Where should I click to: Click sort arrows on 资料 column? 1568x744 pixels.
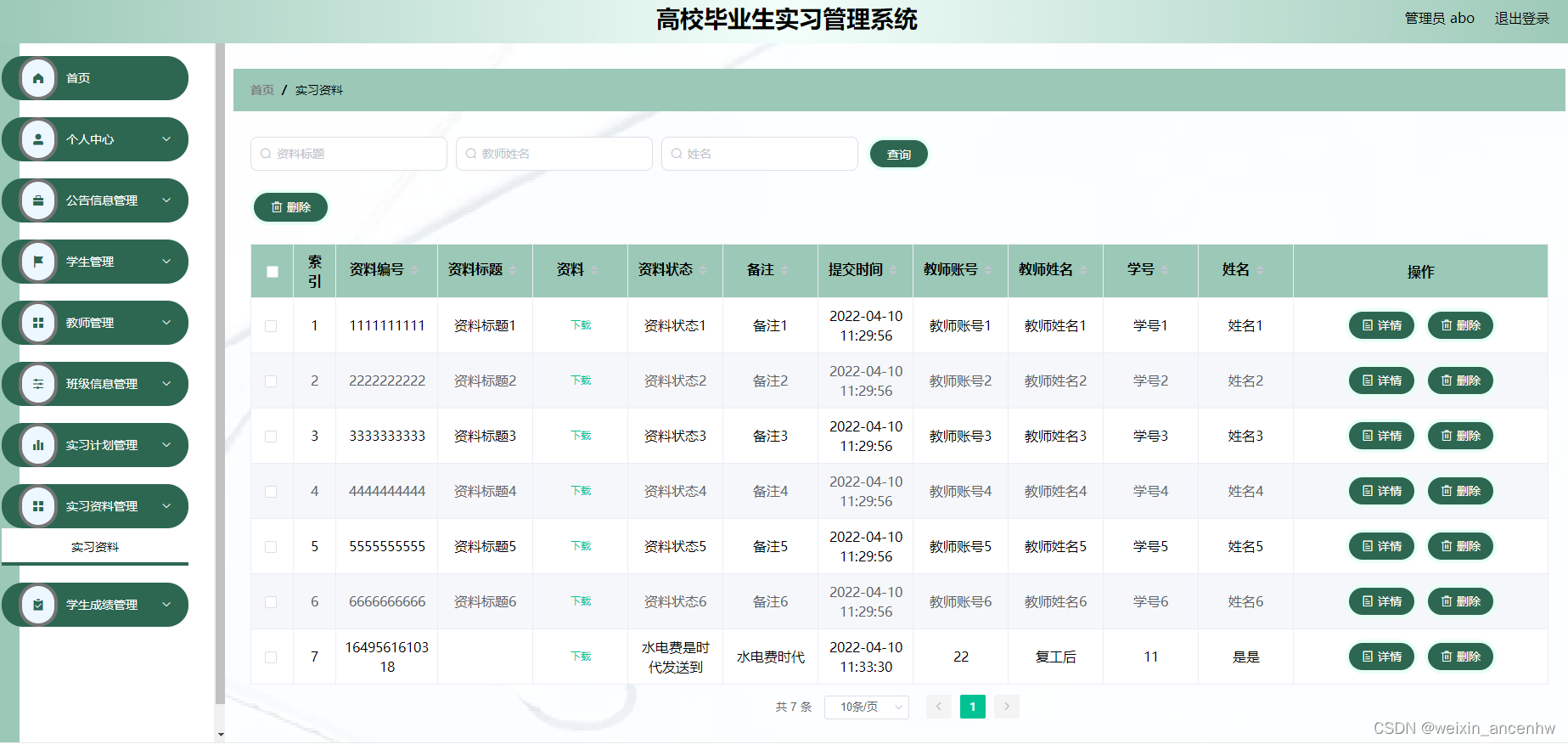[x=594, y=270]
